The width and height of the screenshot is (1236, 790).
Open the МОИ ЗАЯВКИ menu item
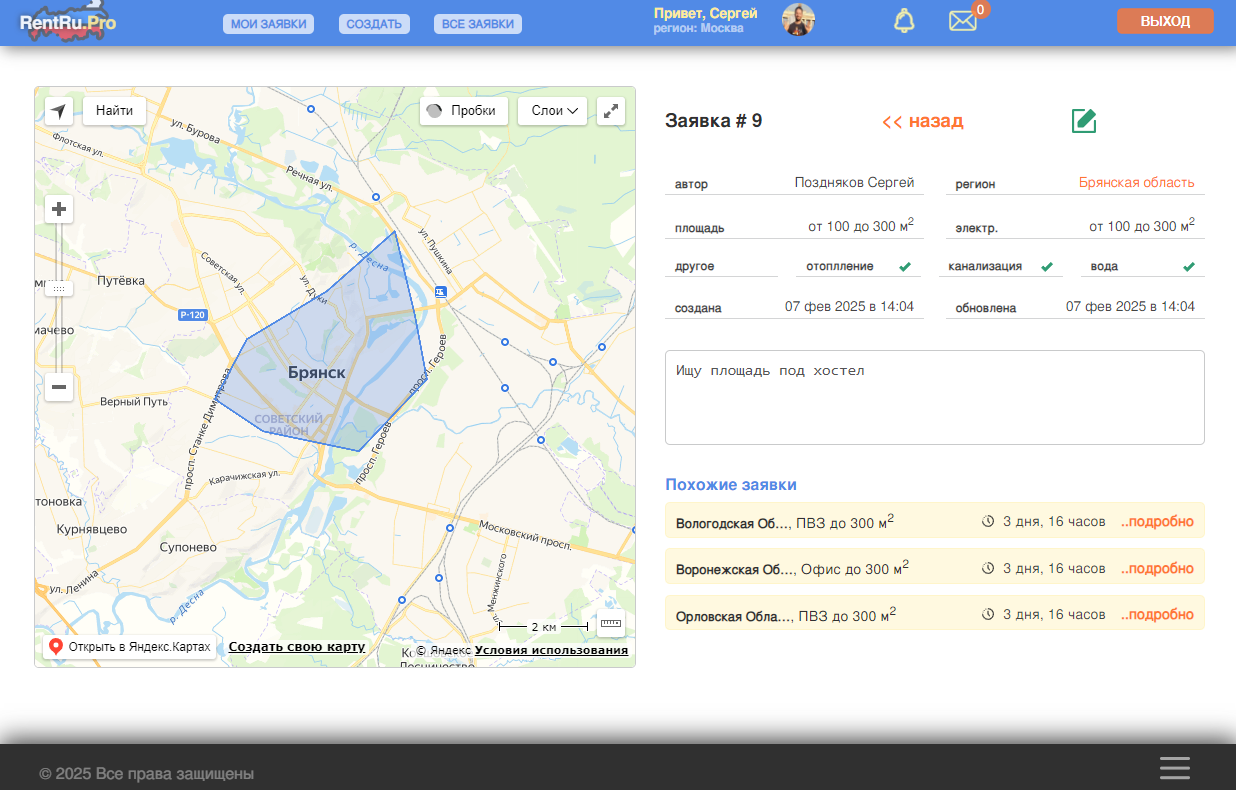pyautogui.click(x=268, y=24)
